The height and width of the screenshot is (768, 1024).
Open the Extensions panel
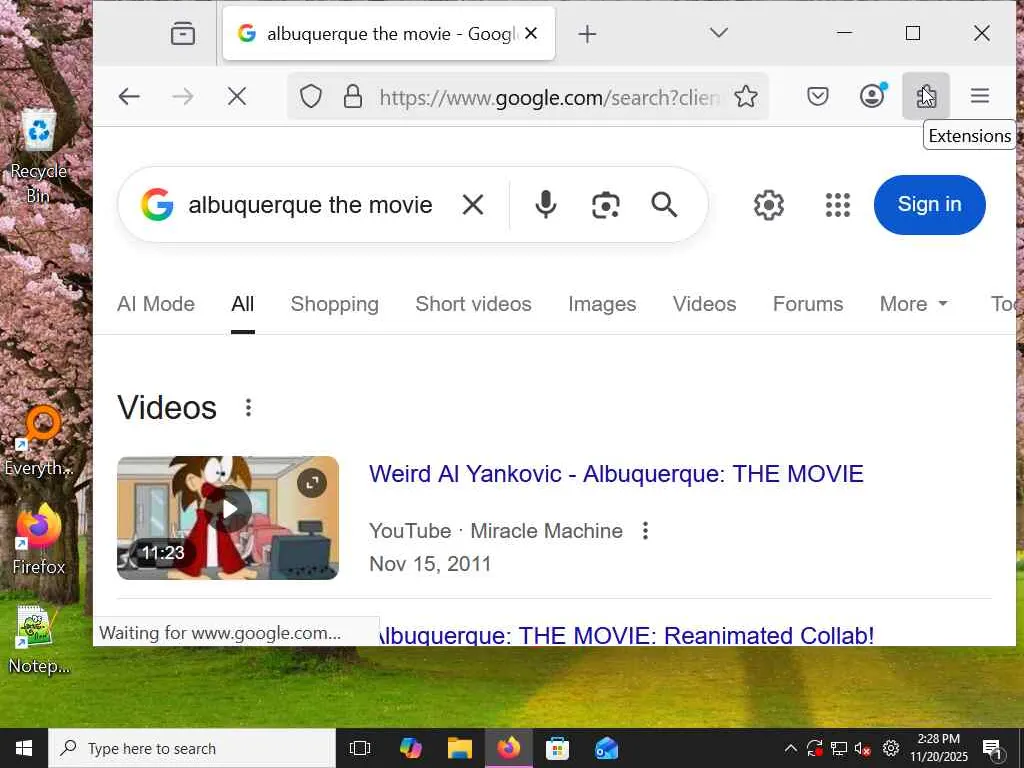click(x=926, y=97)
